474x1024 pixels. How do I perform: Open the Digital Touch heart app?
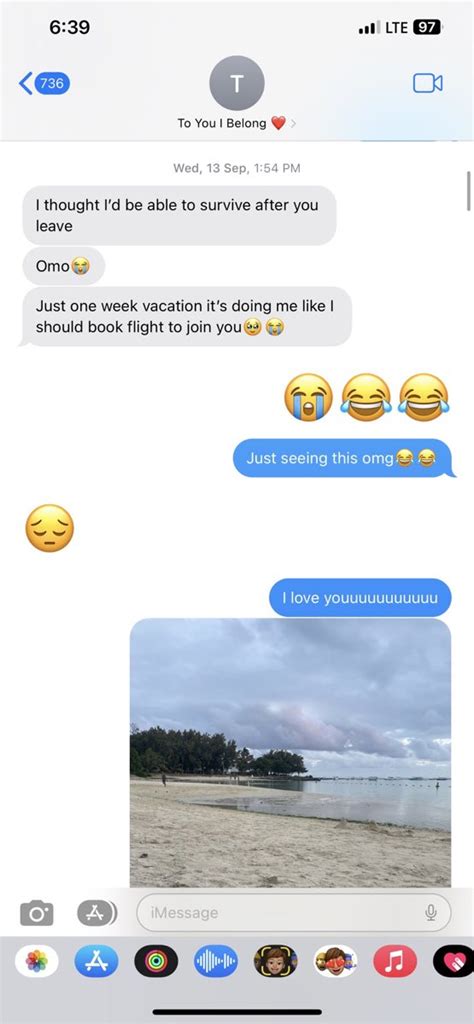454,961
